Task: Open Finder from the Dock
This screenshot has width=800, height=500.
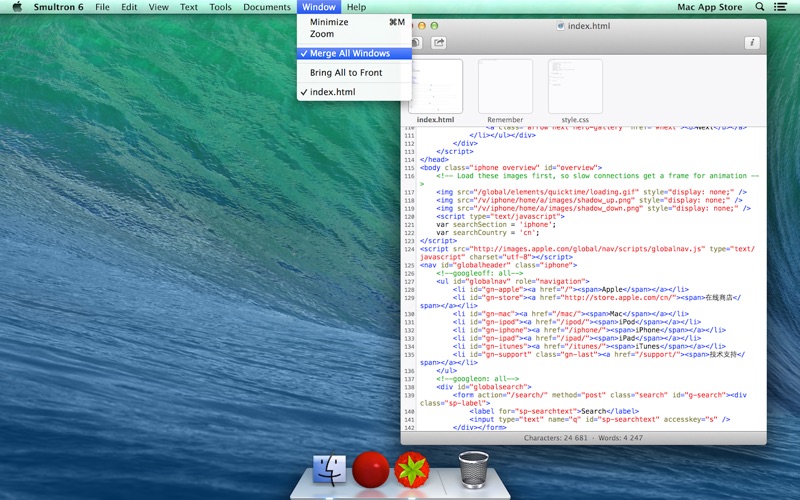Action: tap(329, 469)
